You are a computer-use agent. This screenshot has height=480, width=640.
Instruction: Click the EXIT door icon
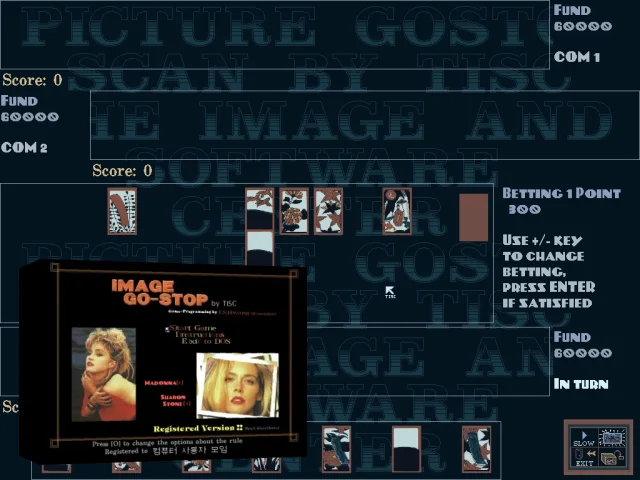click(584, 458)
